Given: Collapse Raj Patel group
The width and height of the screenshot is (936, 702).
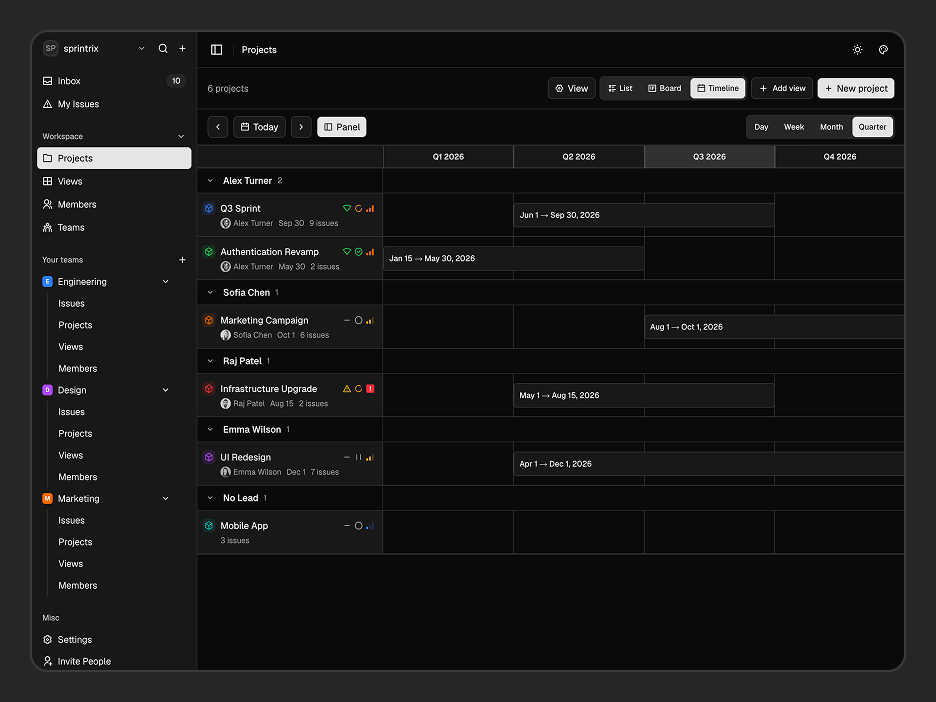Looking at the screenshot, I should coord(210,361).
